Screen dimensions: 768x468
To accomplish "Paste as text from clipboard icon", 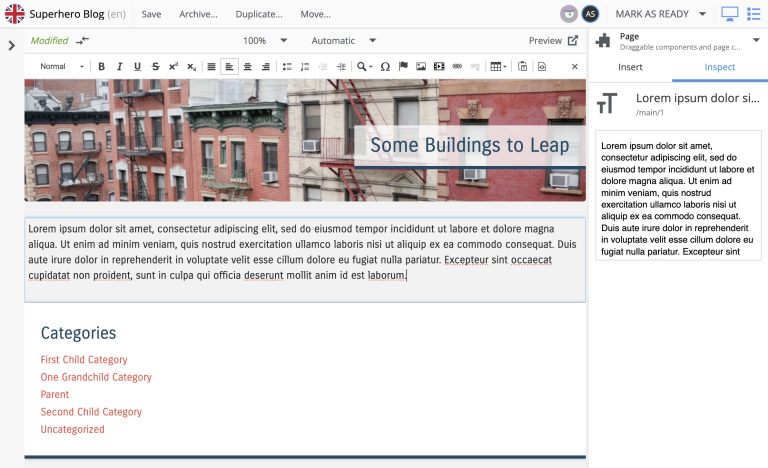I will click(x=523, y=67).
